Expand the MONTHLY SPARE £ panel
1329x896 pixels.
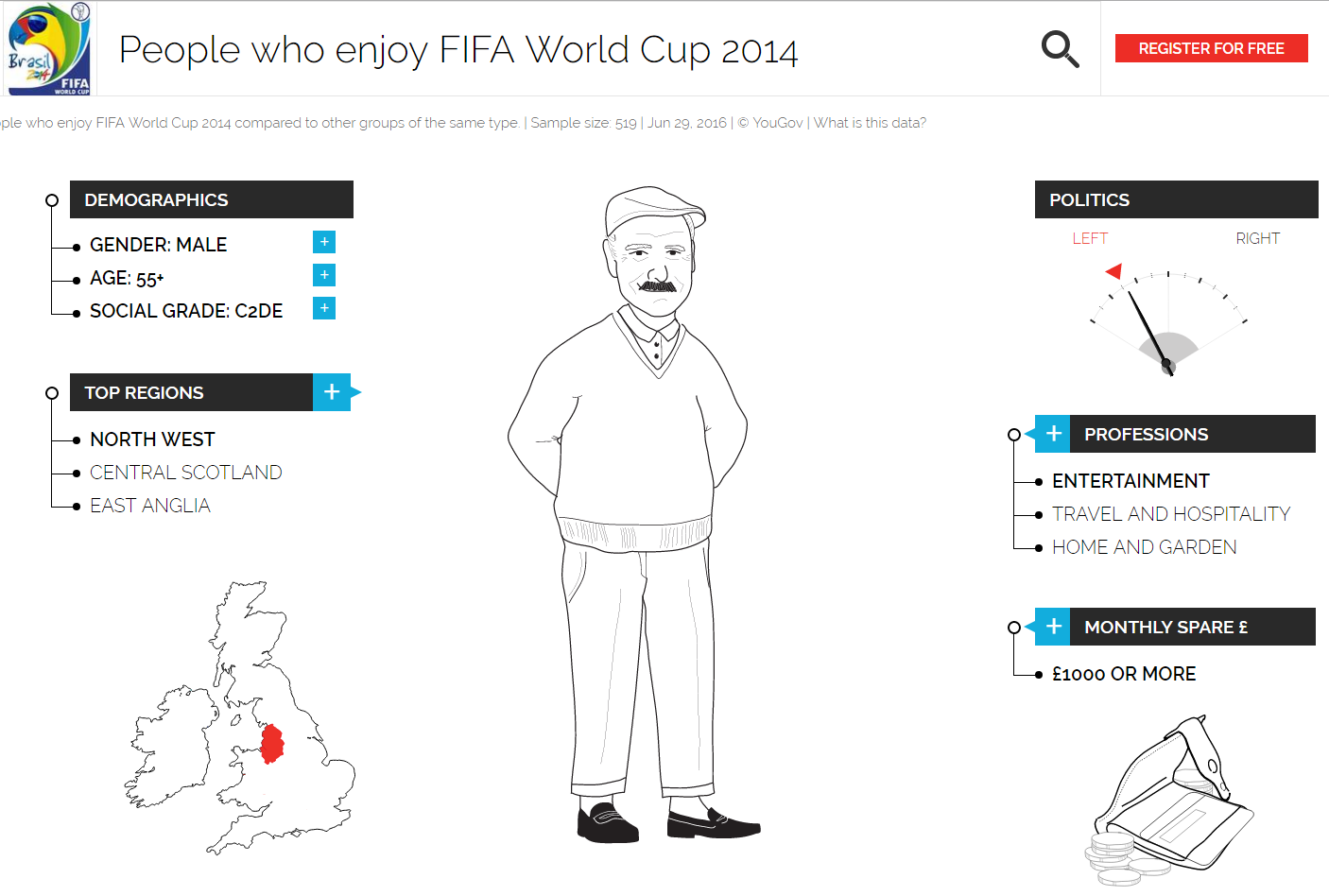click(1052, 627)
